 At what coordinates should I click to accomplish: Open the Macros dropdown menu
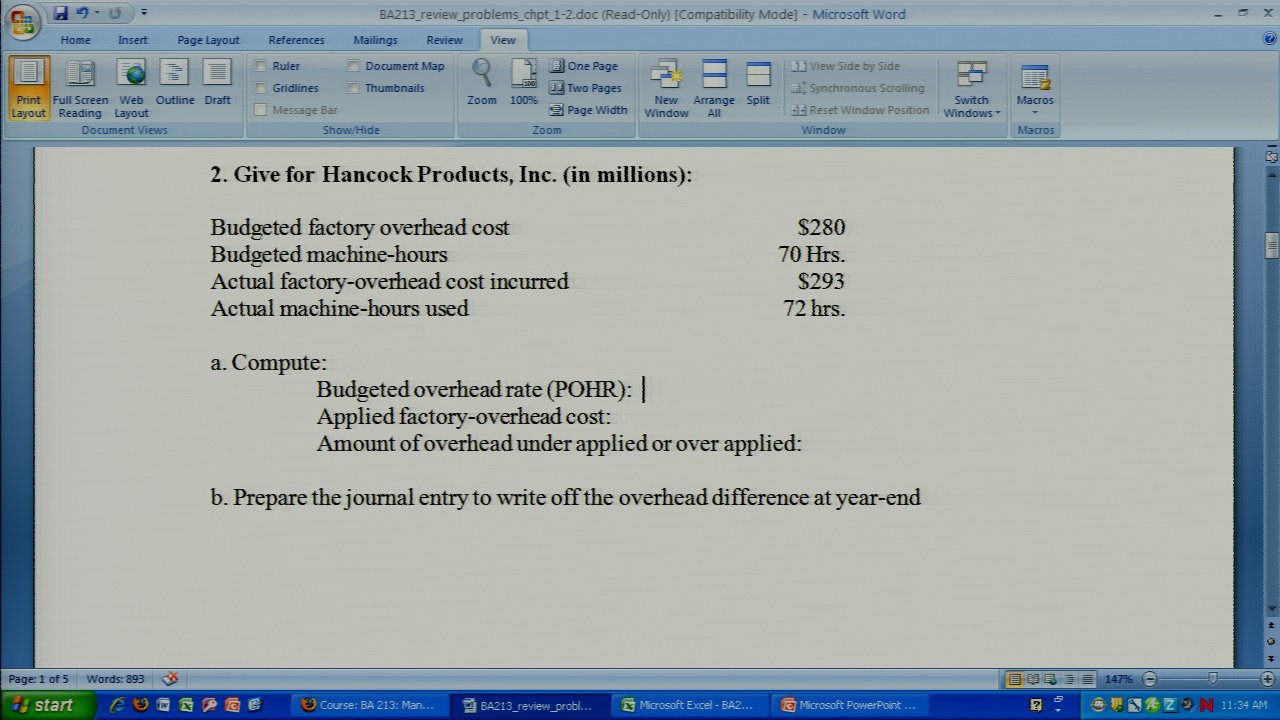[x=1035, y=89]
